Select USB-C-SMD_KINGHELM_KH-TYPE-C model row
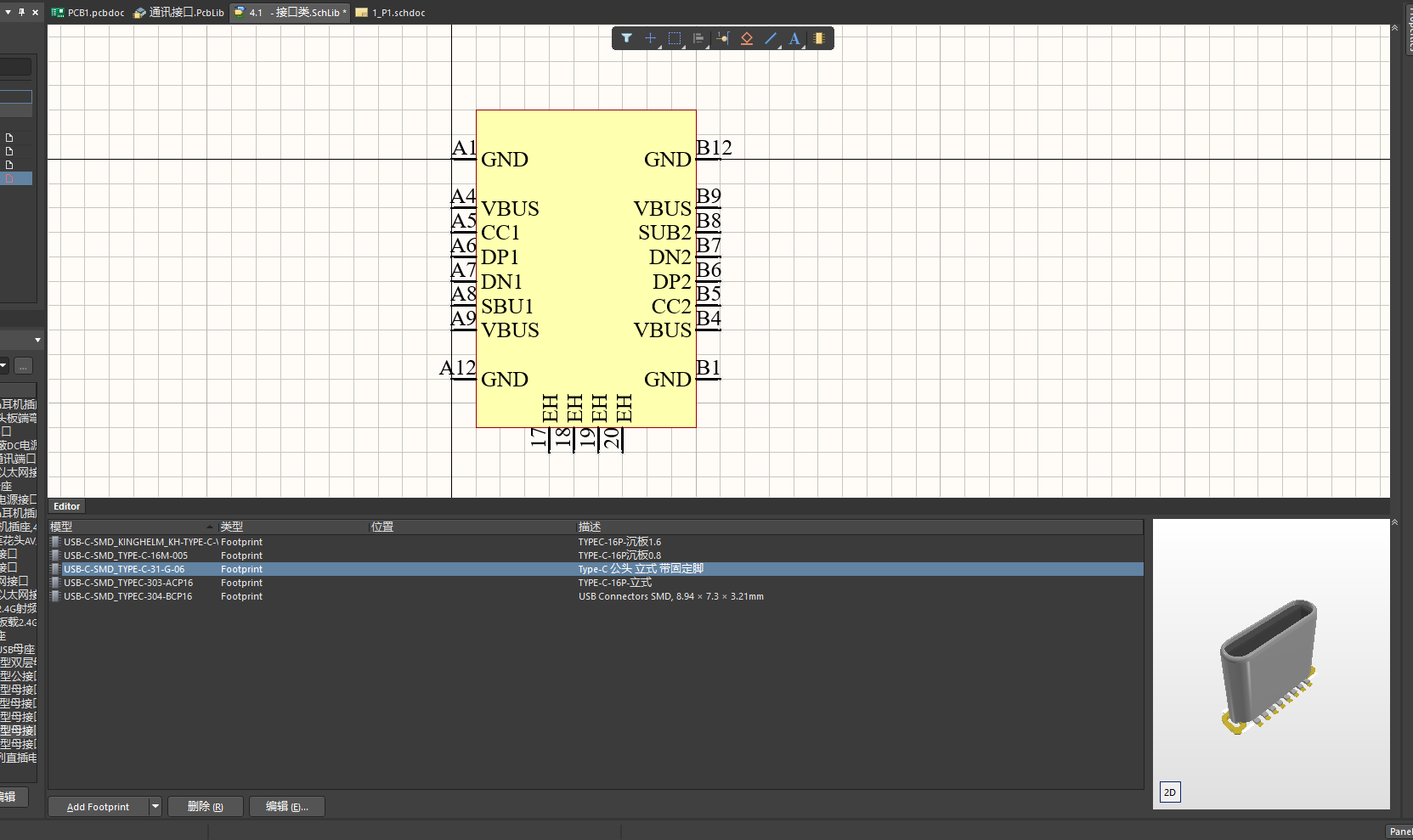 pos(595,542)
